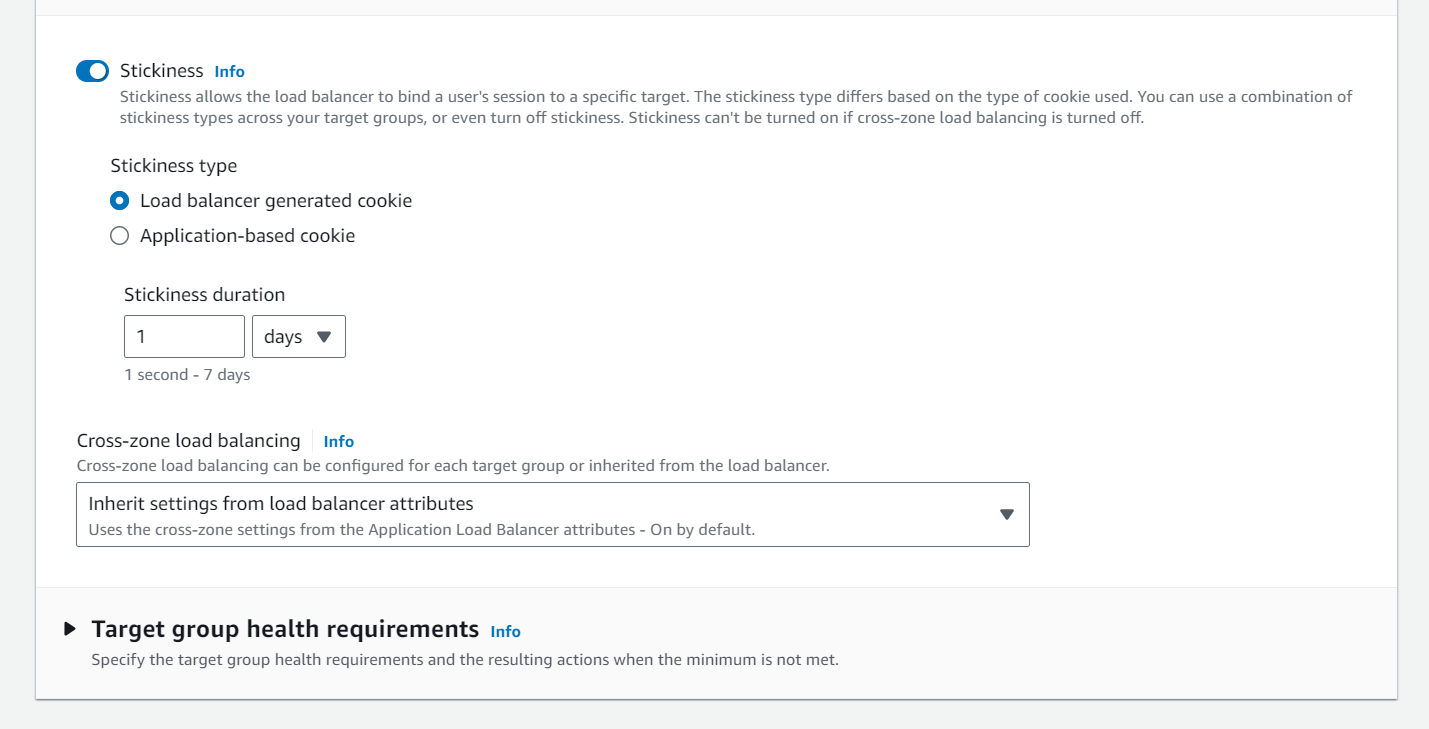Click the Stickiness duration field label
Screen dimensions: 1429x729
(204, 295)
